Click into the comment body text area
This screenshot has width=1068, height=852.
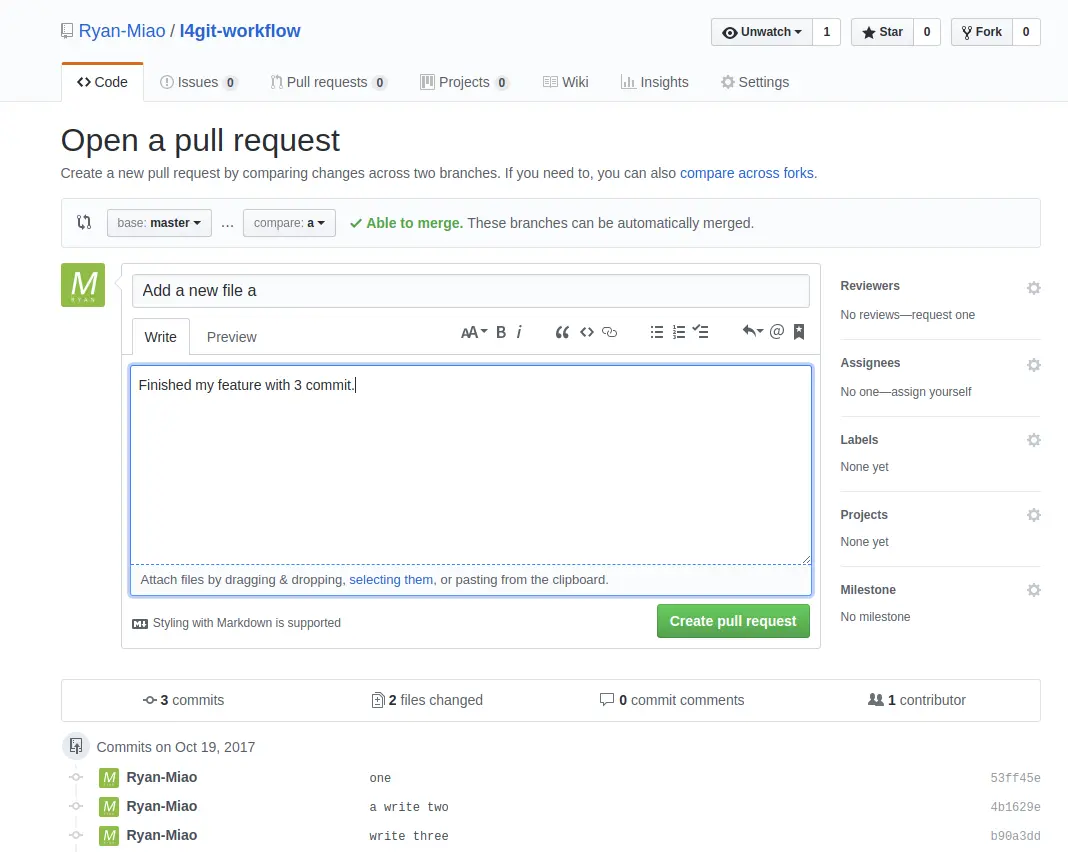[x=471, y=465]
